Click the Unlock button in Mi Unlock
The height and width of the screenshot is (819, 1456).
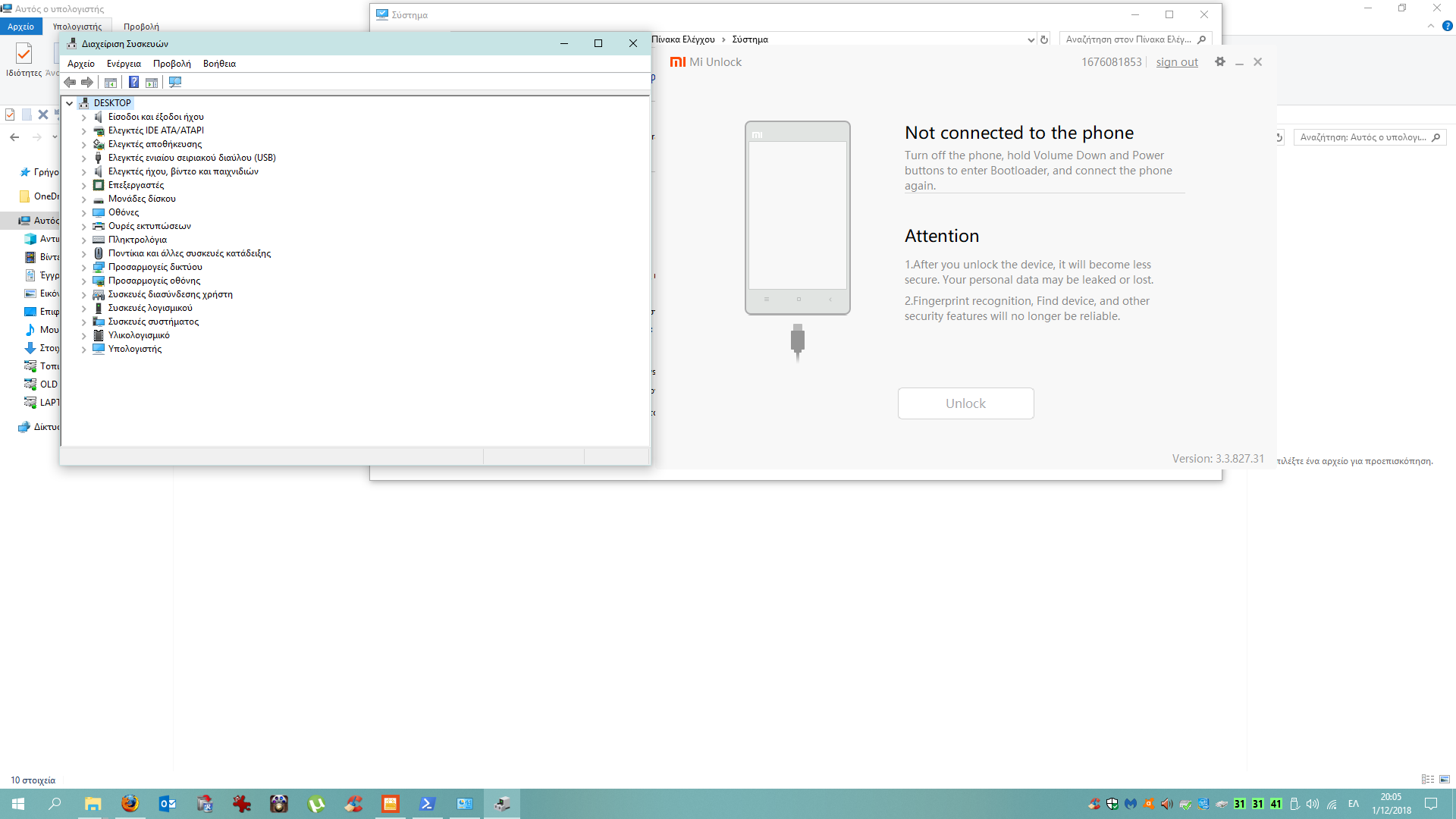(x=965, y=403)
